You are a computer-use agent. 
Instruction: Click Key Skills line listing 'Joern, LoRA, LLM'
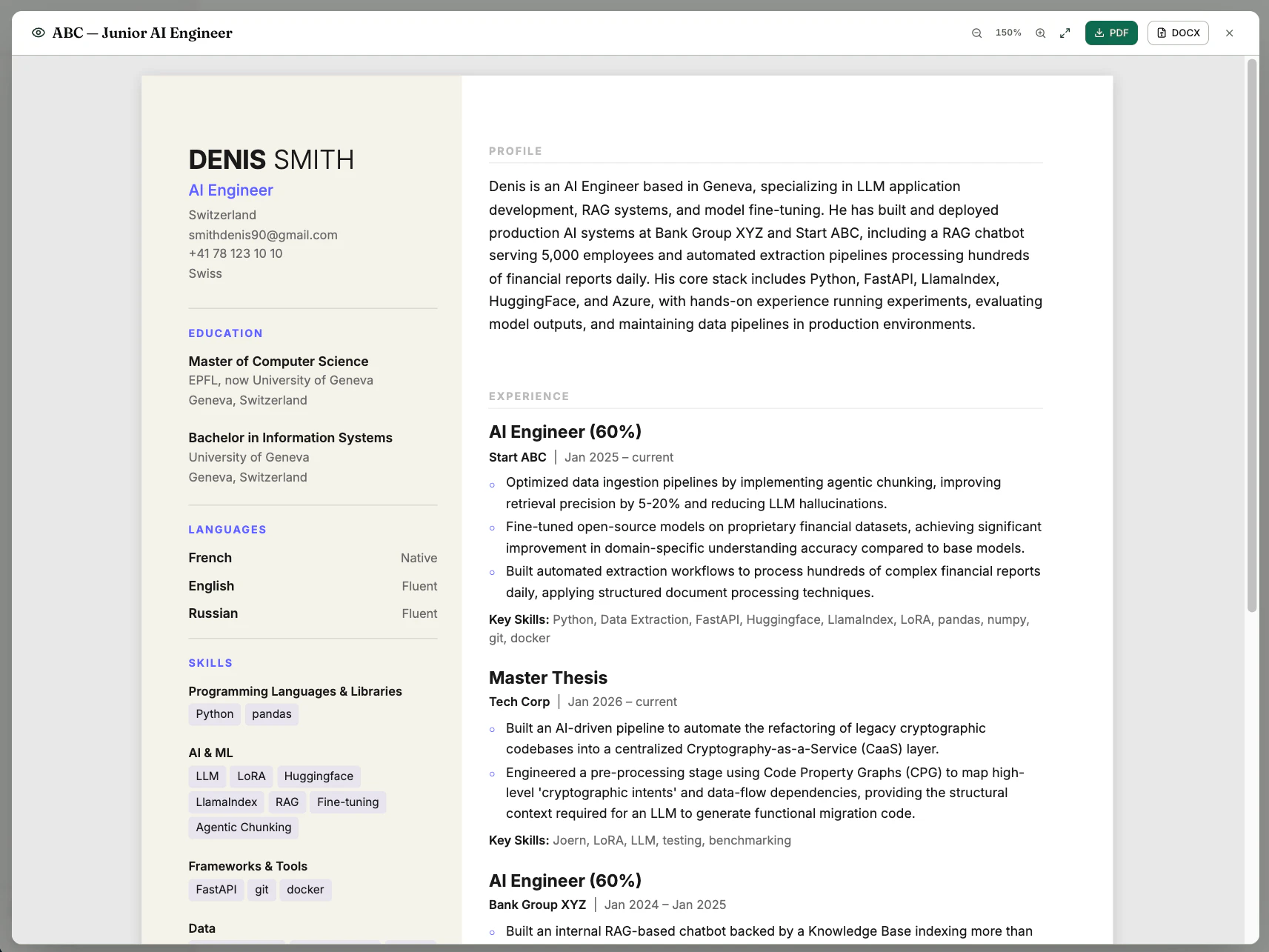point(640,840)
